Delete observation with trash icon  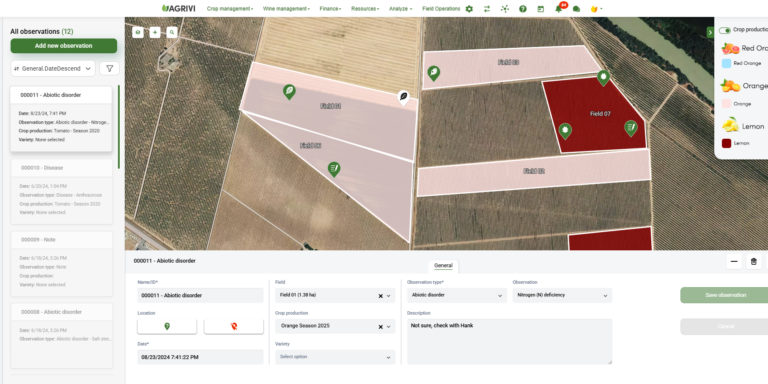(754, 262)
